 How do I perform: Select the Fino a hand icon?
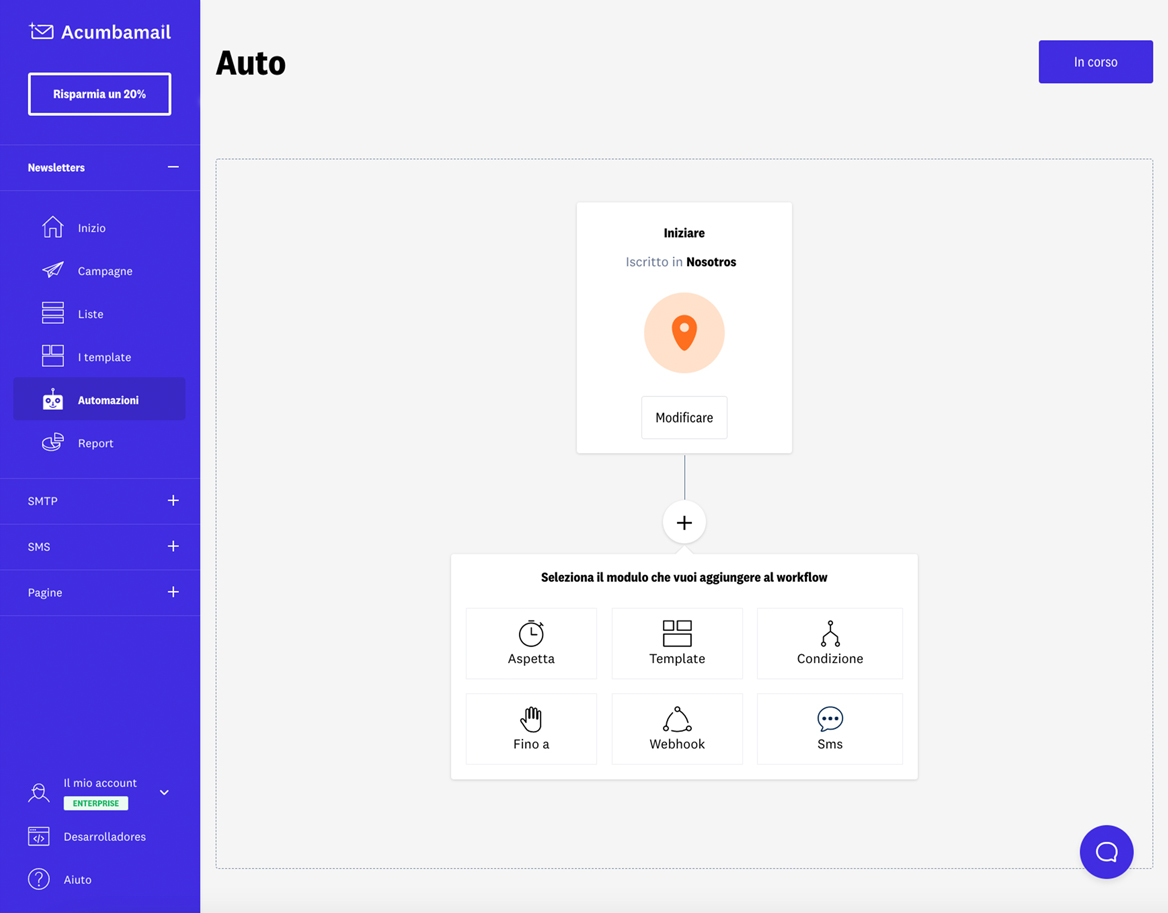(x=531, y=718)
